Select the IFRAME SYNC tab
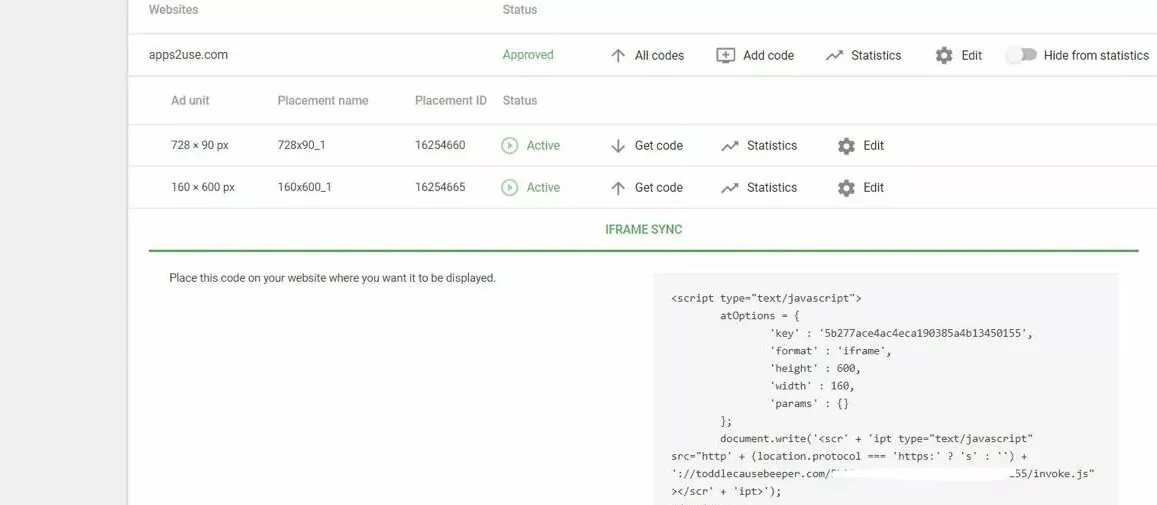The image size is (1157, 505). (x=643, y=230)
